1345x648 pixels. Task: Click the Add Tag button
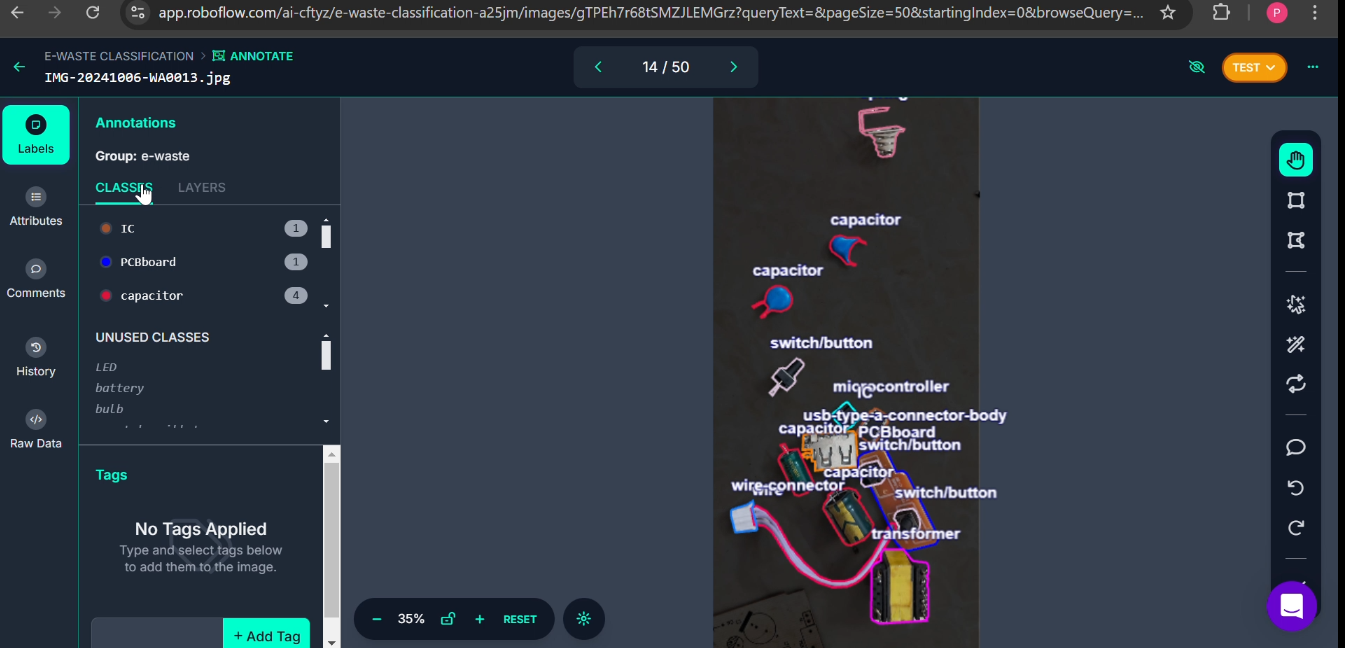(266, 635)
